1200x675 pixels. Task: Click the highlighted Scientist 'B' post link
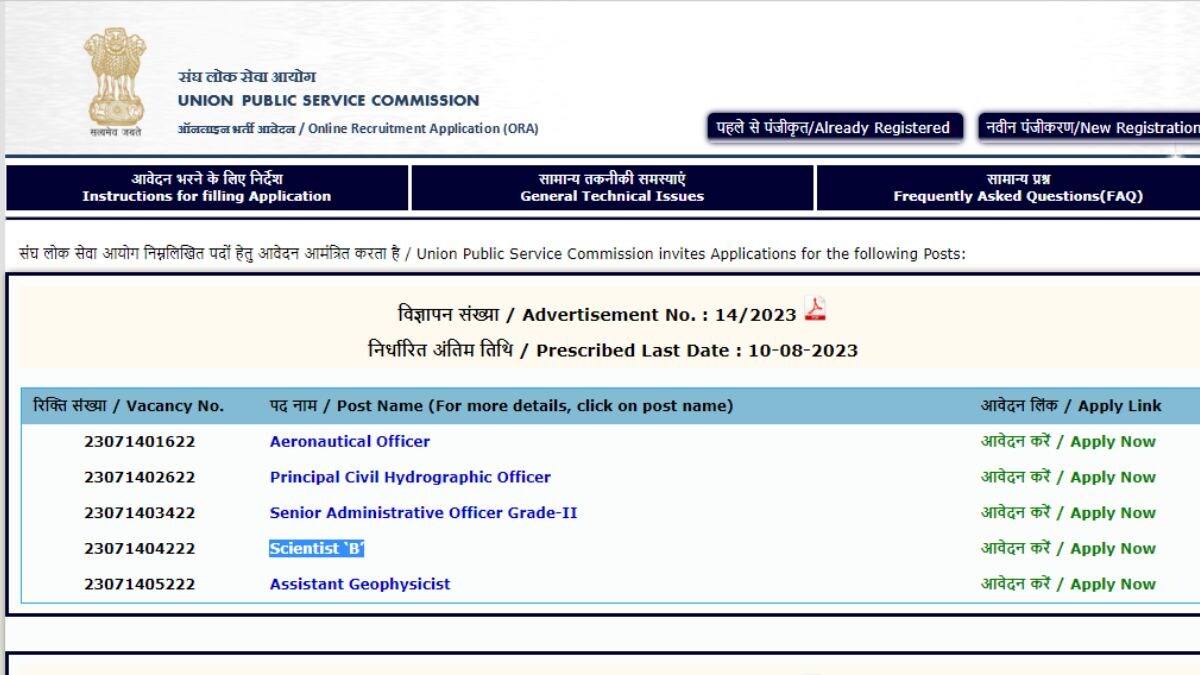pyautogui.click(x=316, y=549)
